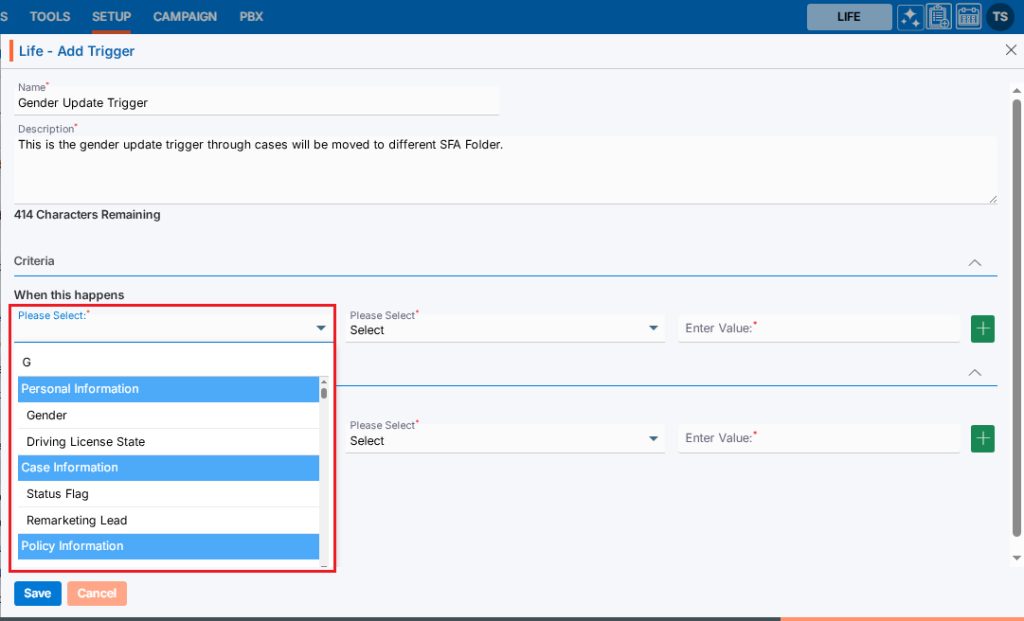Click green plus button in Criteria row
Viewport: 1024px width, 621px height.
point(983,328)
